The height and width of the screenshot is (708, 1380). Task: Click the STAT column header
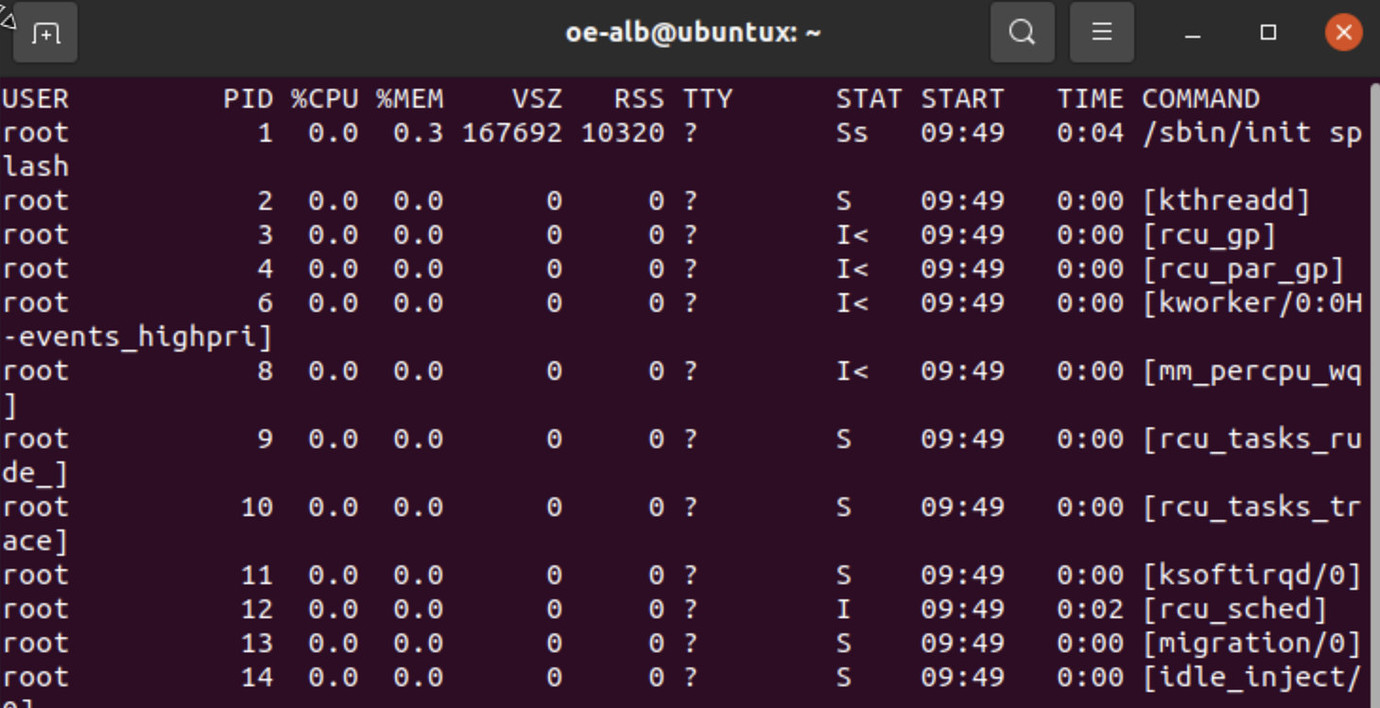tap(868, 98)
